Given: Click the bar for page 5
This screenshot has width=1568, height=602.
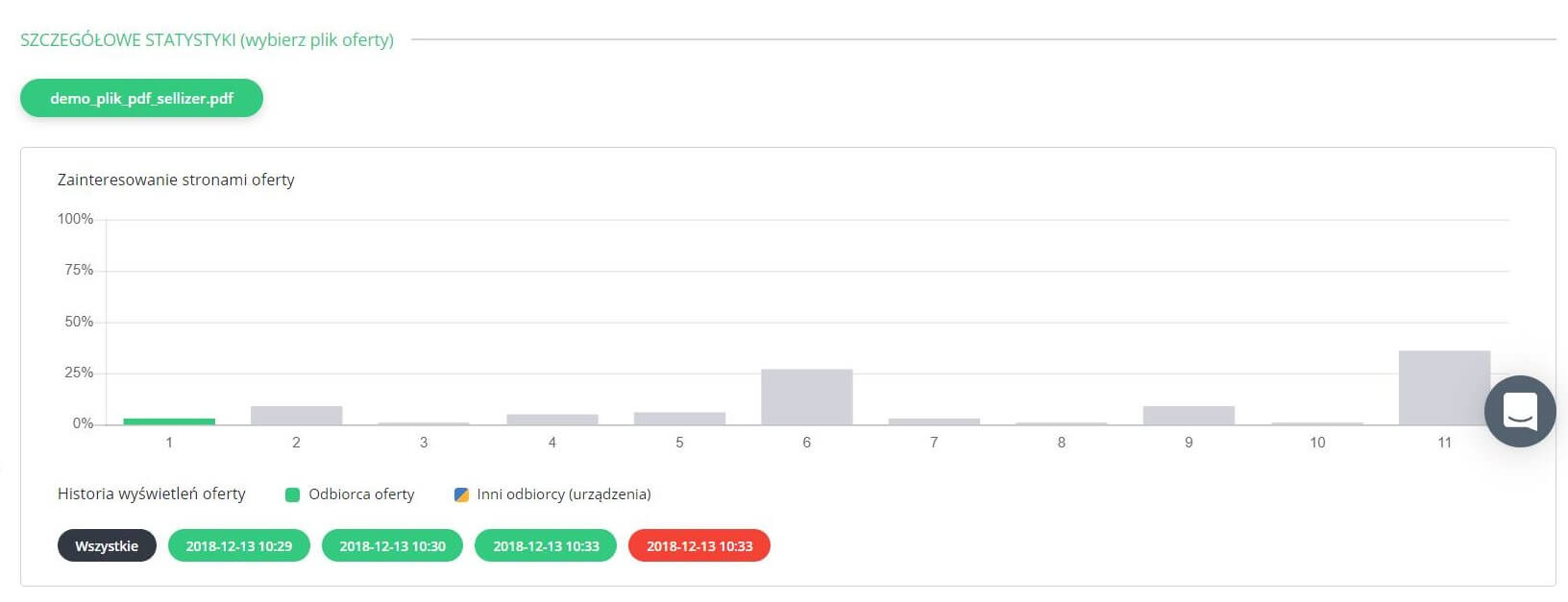Looking at the screenshot, I should 679,418.
